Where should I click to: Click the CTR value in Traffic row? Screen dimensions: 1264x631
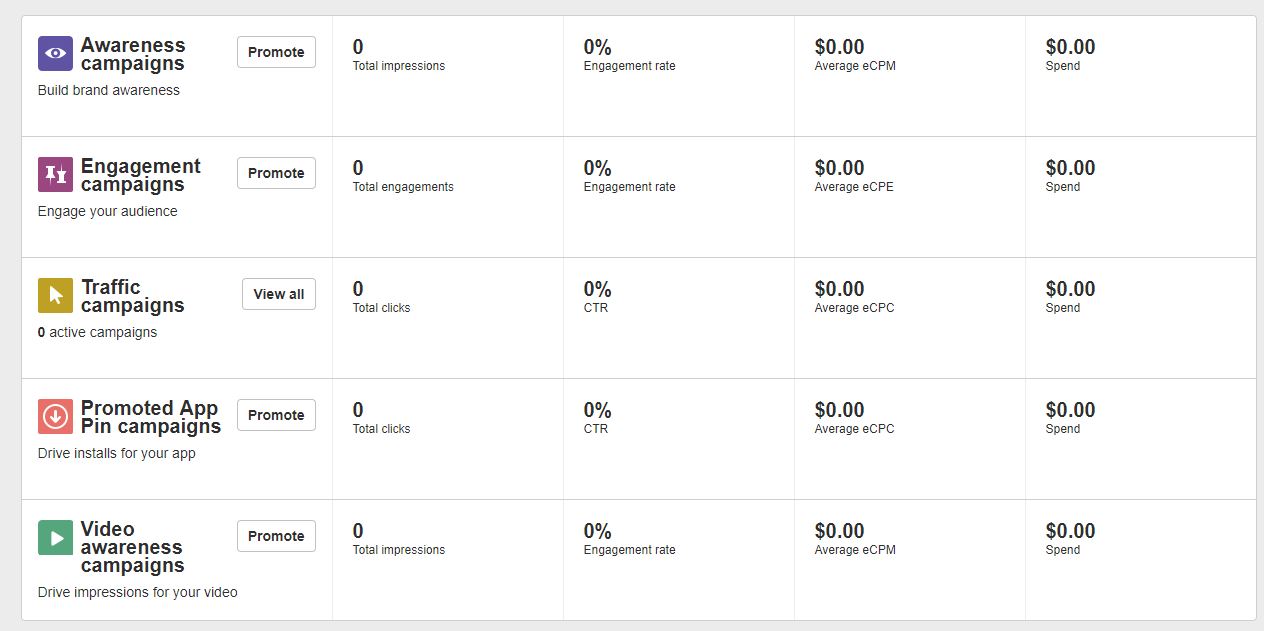pos(597,289)
